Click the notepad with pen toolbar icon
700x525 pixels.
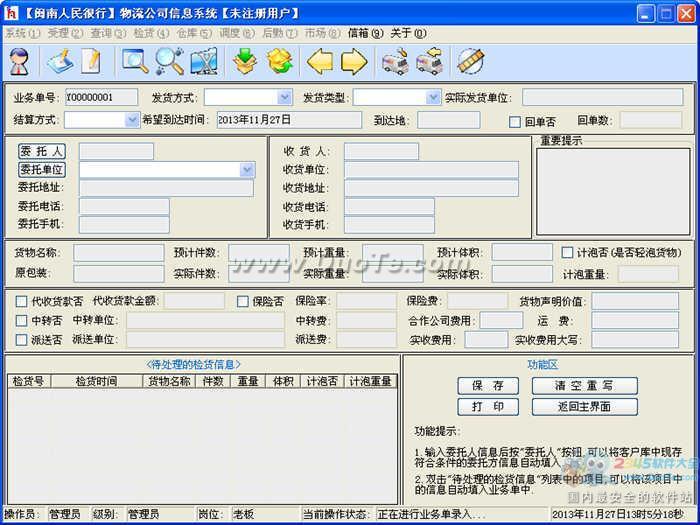click(x=60, y=61)
